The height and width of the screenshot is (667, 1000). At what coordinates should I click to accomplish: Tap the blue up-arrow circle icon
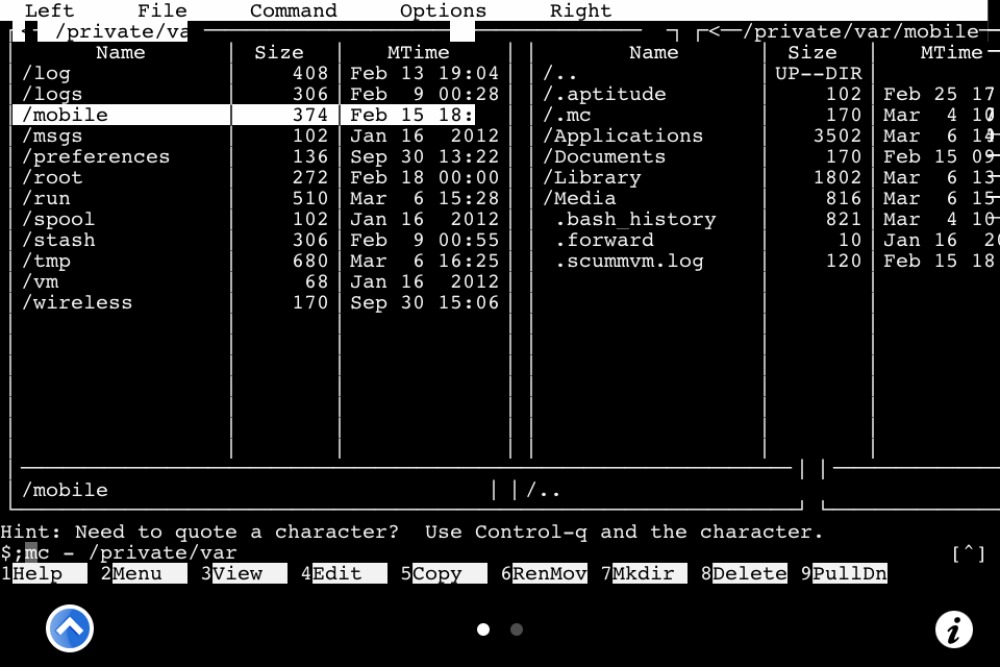coord(70,629)
